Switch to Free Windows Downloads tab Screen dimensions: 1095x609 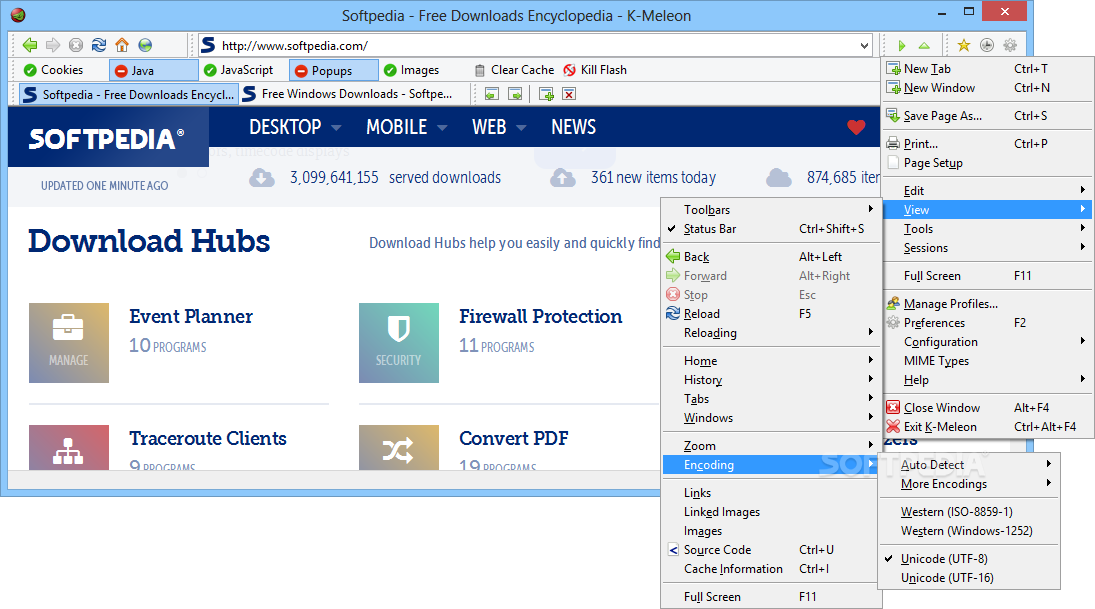[355, 94]
